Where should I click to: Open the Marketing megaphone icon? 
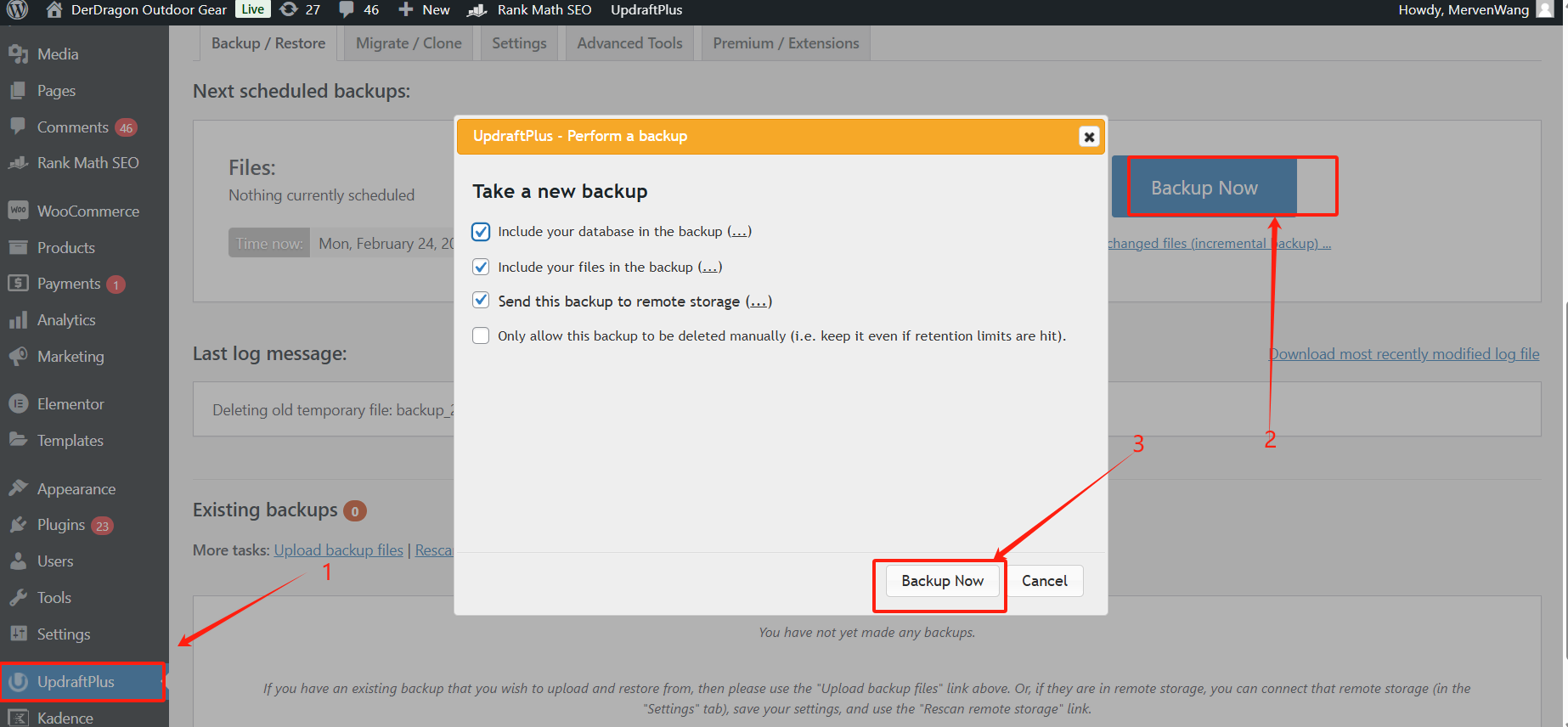(18, 357)
